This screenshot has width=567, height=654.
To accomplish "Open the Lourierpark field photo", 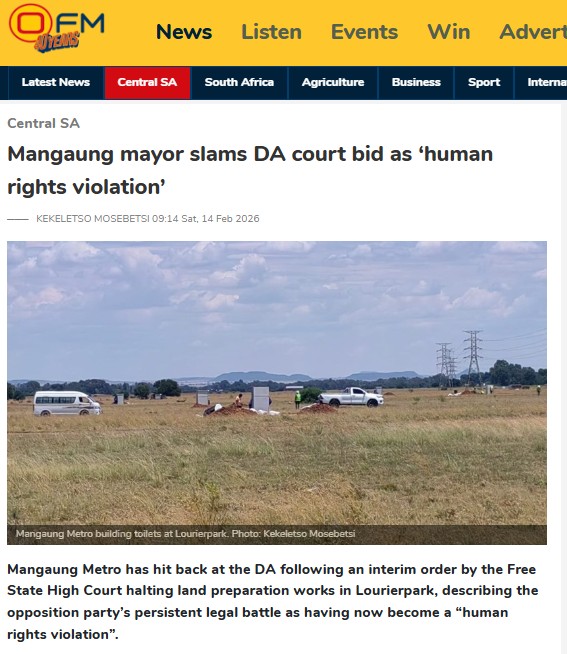I will [x=277, y=384].
